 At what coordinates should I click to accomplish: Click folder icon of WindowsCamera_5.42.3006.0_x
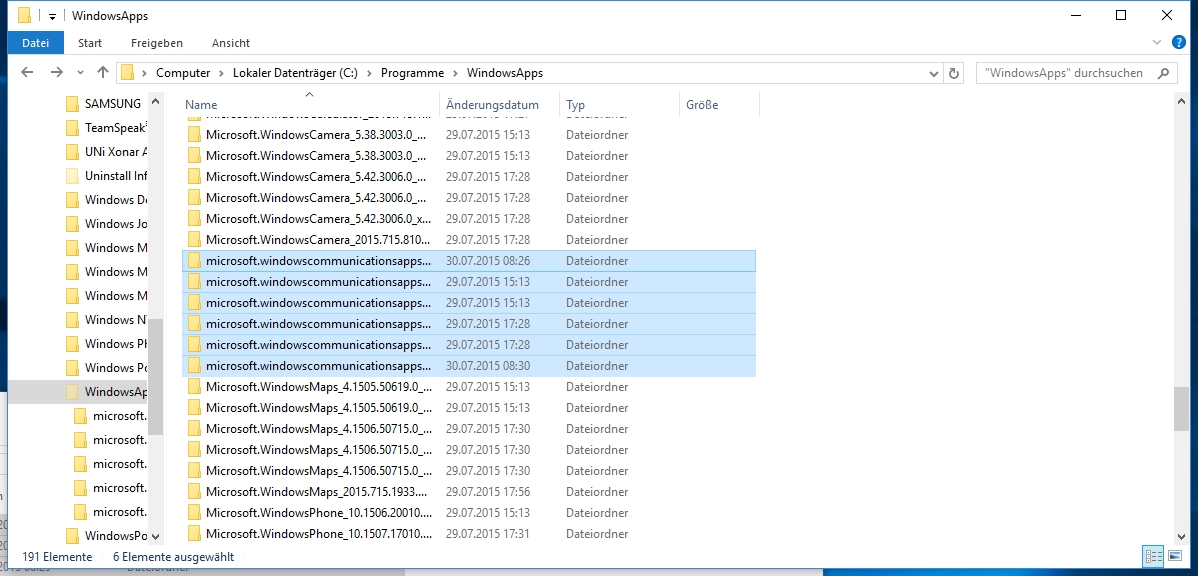193,218
